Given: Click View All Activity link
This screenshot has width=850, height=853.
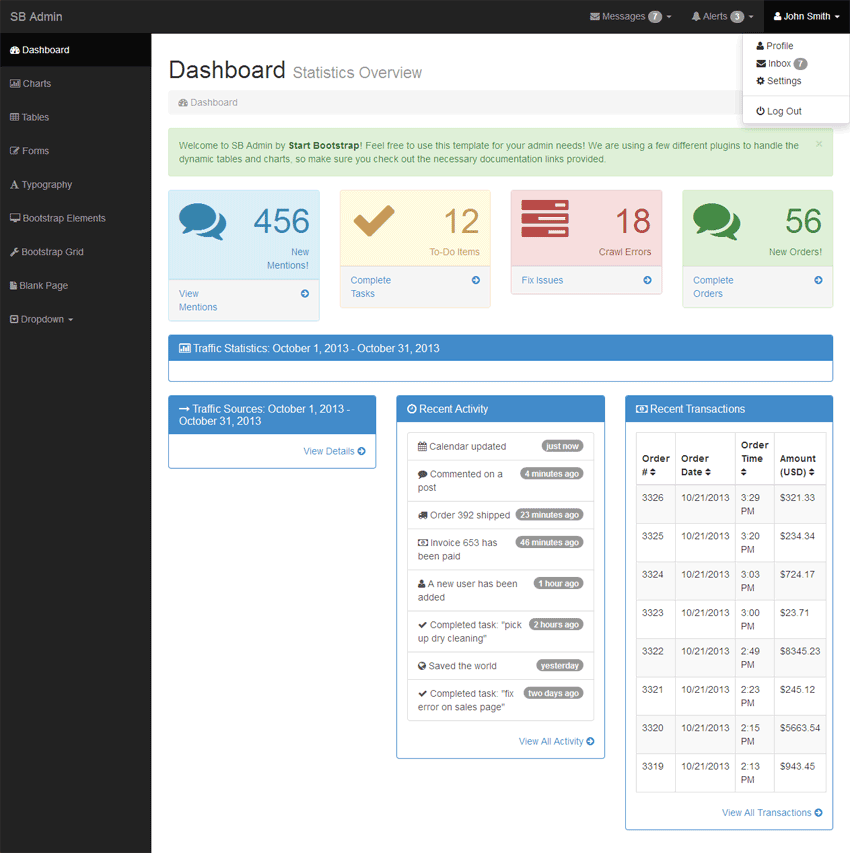Looking at the screenshot, I should click(x=556, y=741).
